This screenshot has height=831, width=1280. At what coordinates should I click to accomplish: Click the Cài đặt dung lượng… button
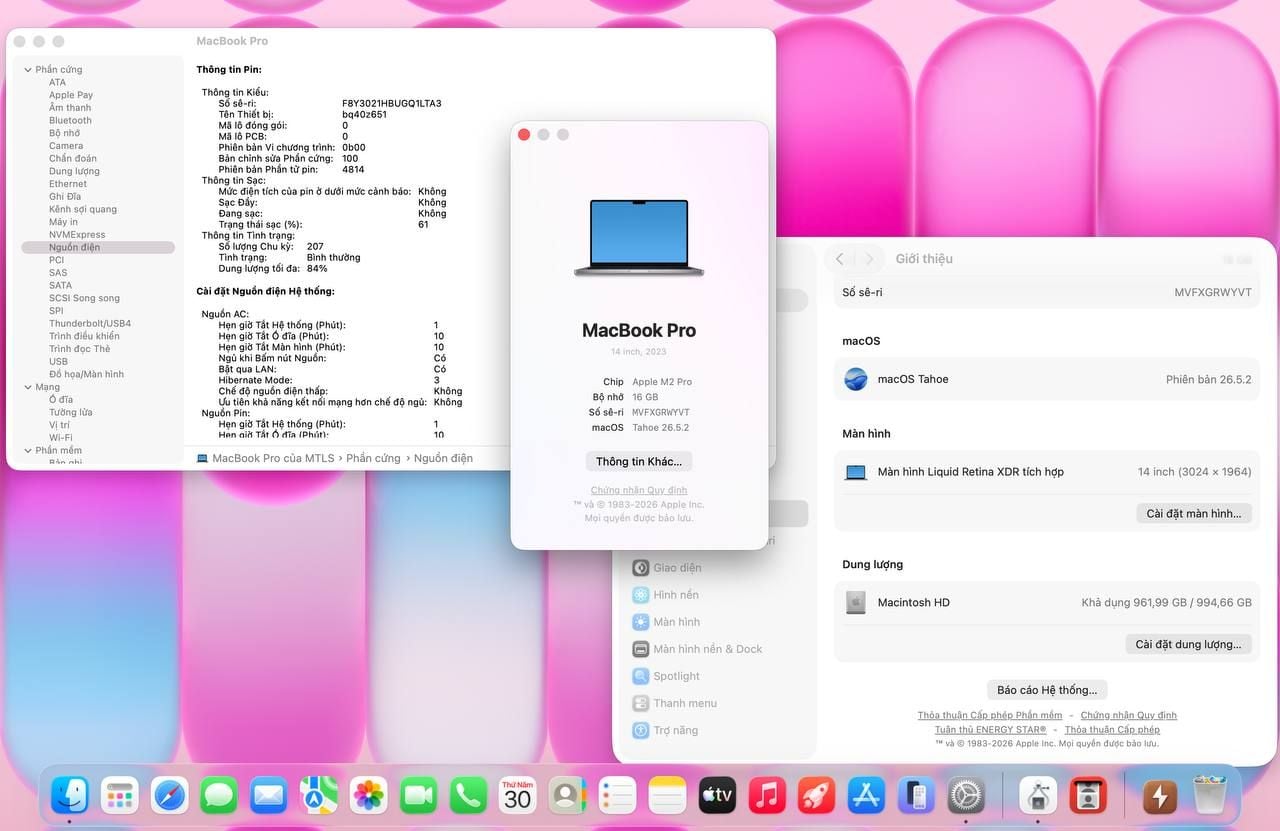click(x=1188, y=645)
